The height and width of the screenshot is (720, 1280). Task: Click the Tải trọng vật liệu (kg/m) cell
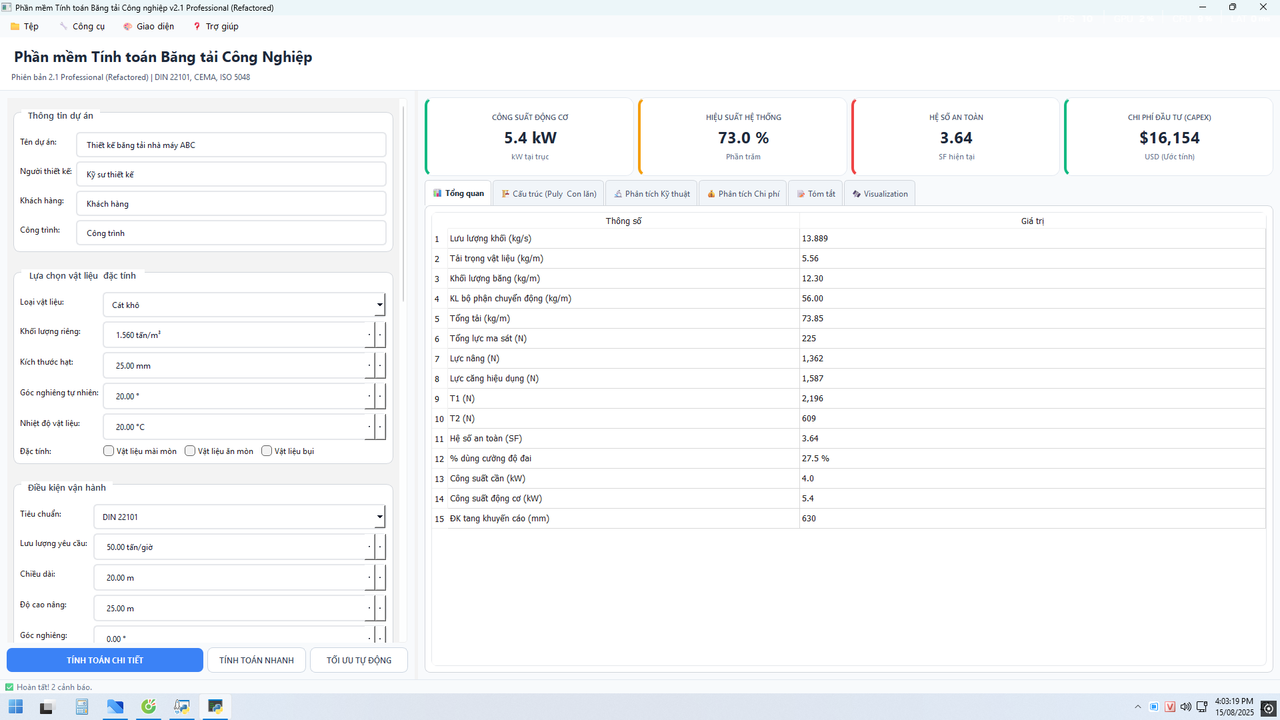point(624,258)
